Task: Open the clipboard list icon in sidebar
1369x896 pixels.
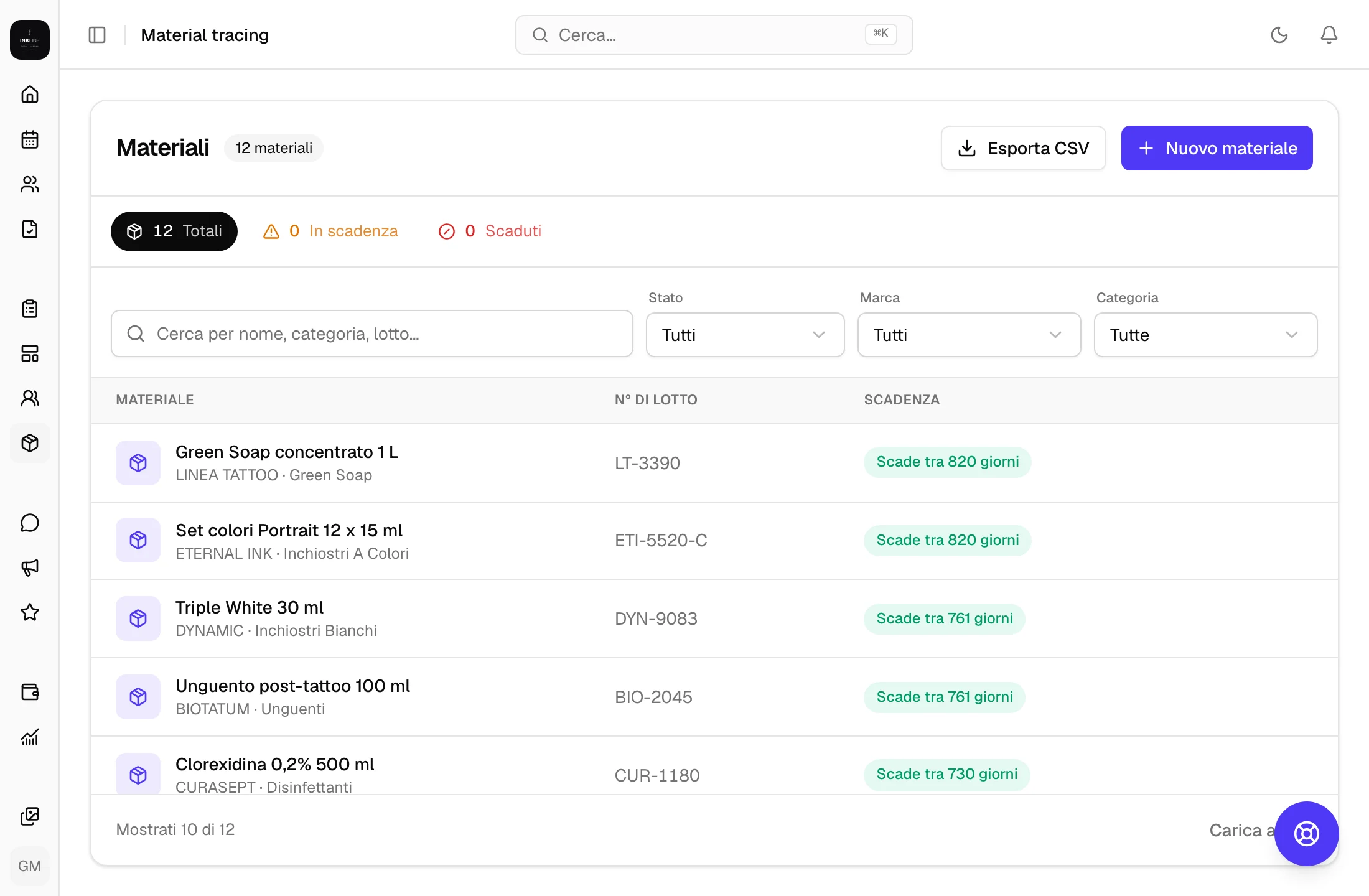Action: point(30,309)
